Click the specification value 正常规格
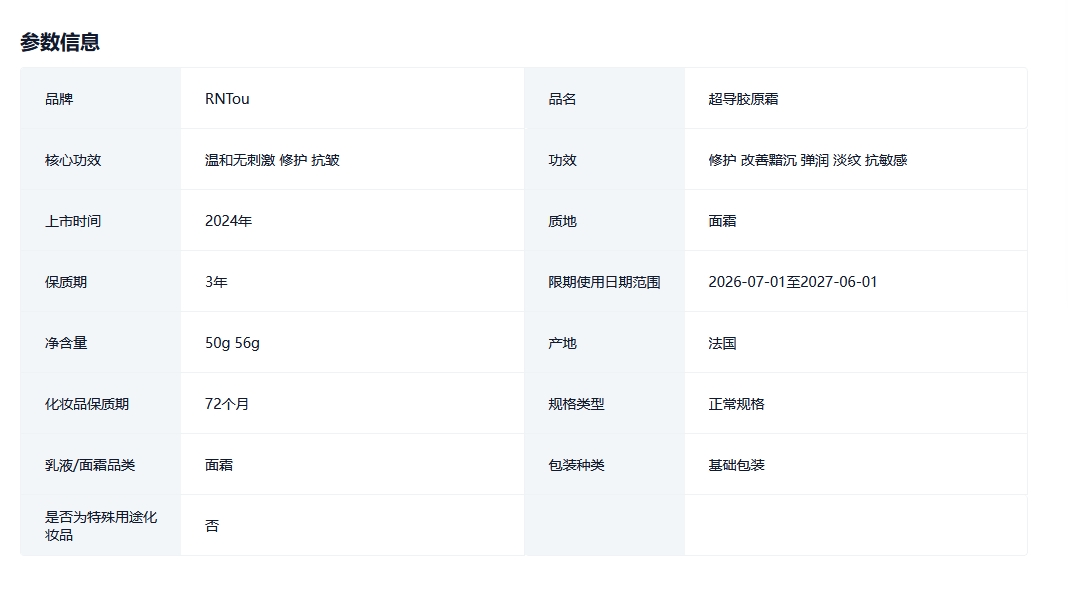Viewport: 1068px width, 590px height. click(736, 404)
